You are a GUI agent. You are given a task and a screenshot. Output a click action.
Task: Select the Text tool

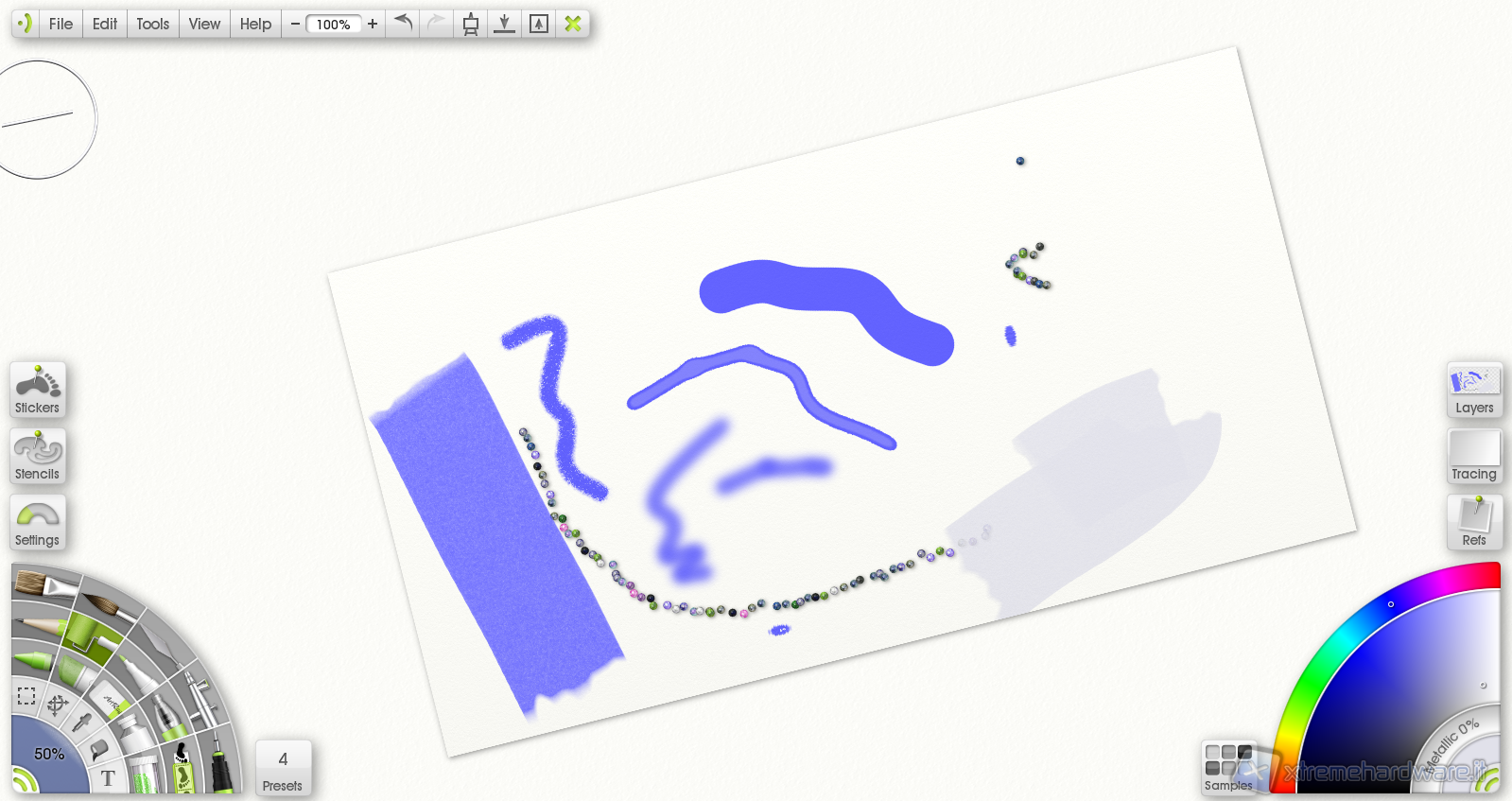pos(108,778)
